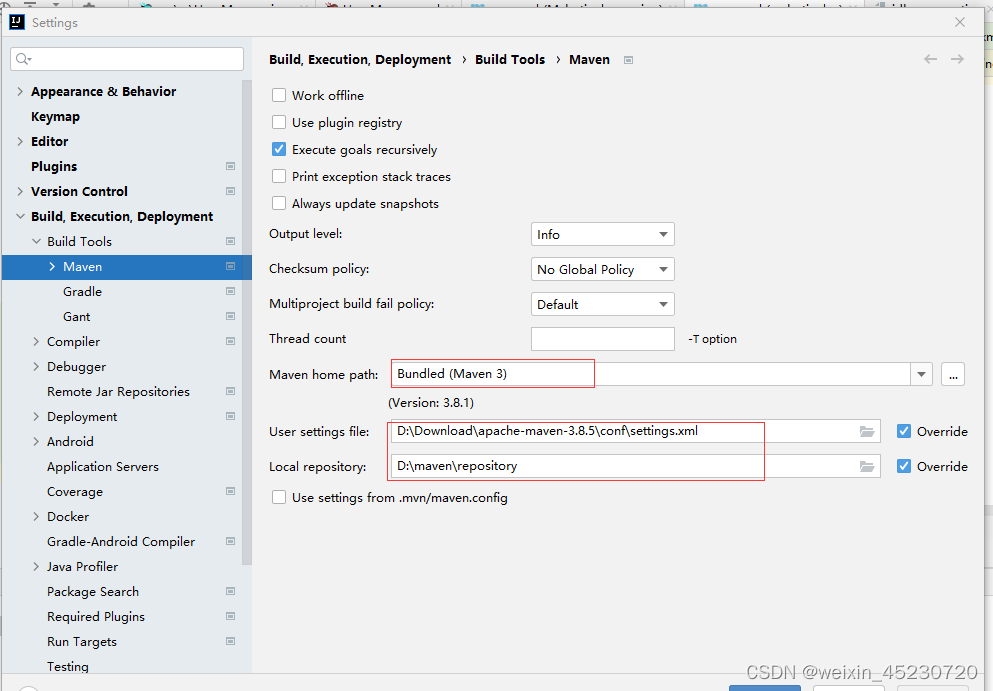Click the Thread count input field
993x691 pixels.
tap(602, 339)
